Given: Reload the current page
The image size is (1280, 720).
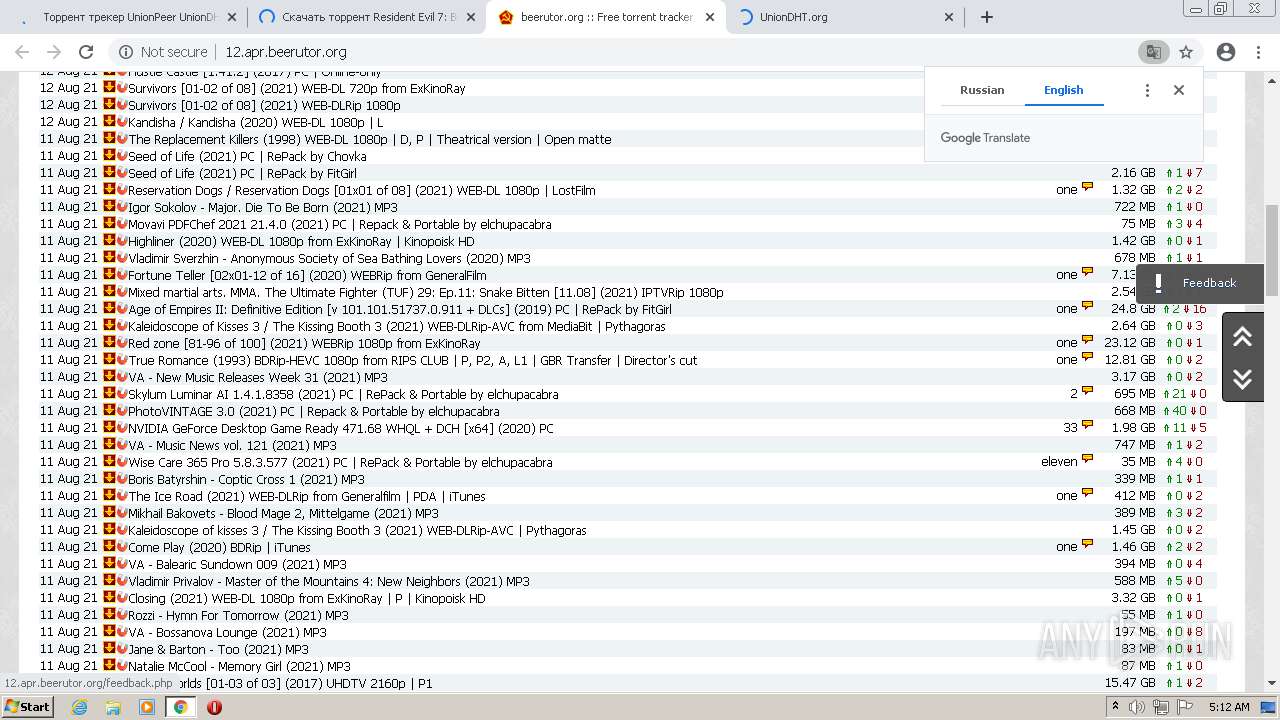Looking at the screenshot, I should 86,52.
